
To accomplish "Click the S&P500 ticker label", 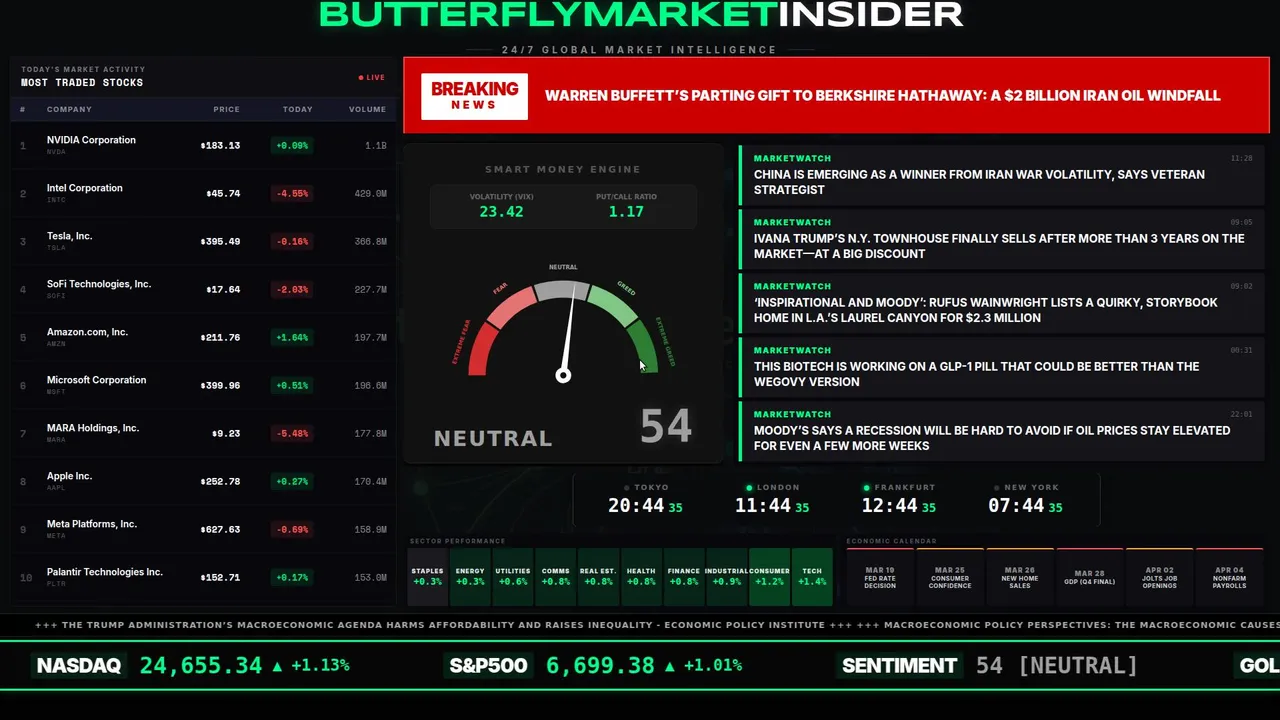I will click(x=488, y=666).
